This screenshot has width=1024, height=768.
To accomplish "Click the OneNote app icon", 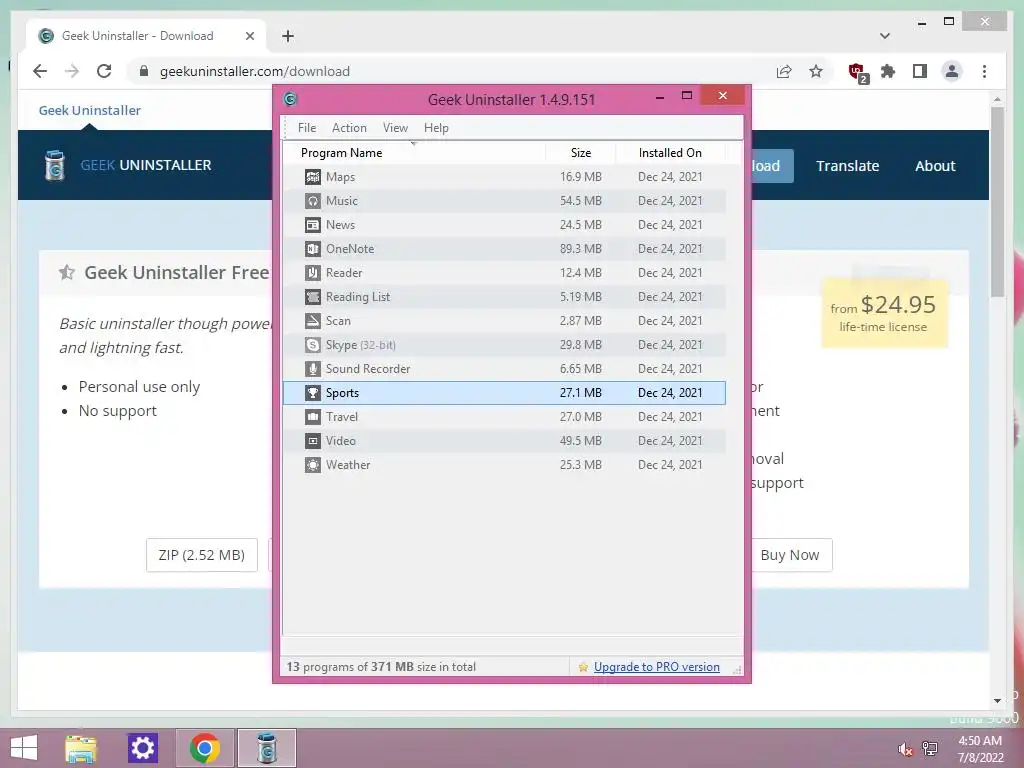I will [313, 249].
